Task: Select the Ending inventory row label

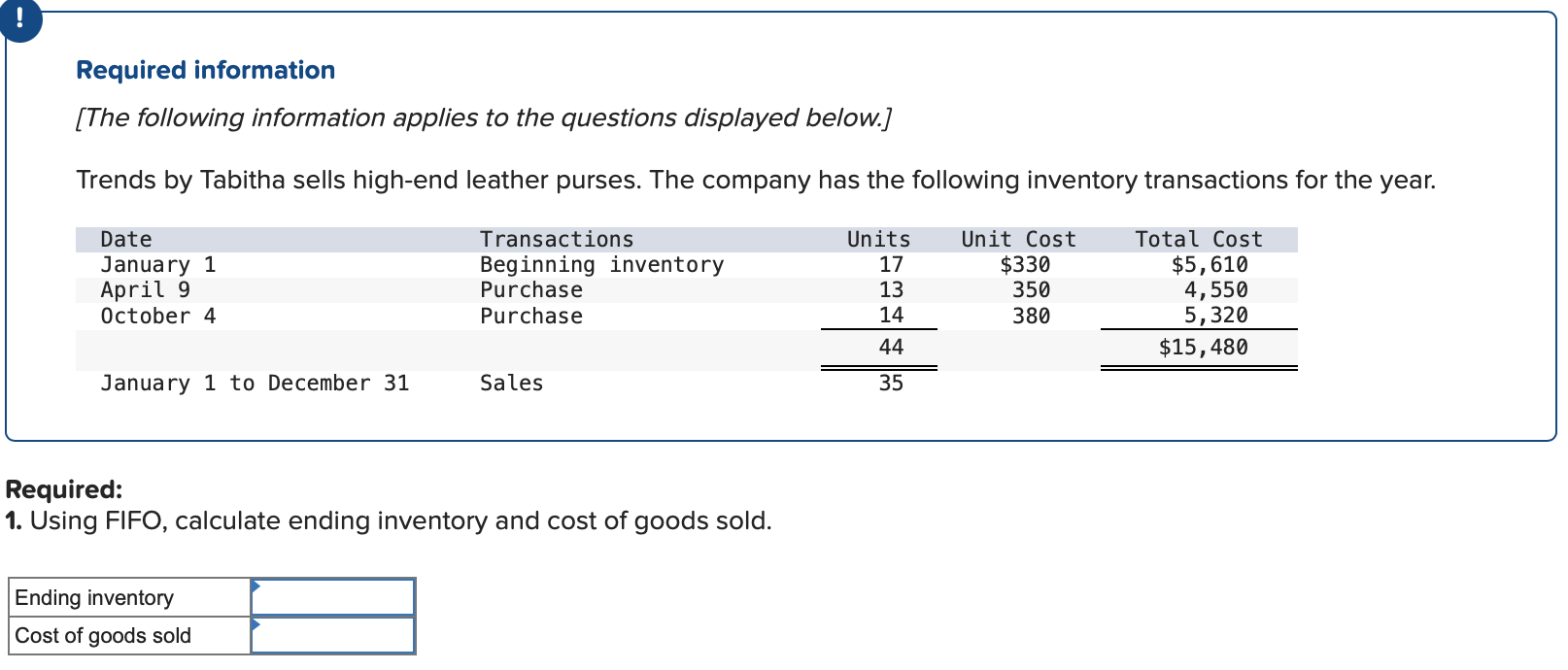Action: click(95, 595)
